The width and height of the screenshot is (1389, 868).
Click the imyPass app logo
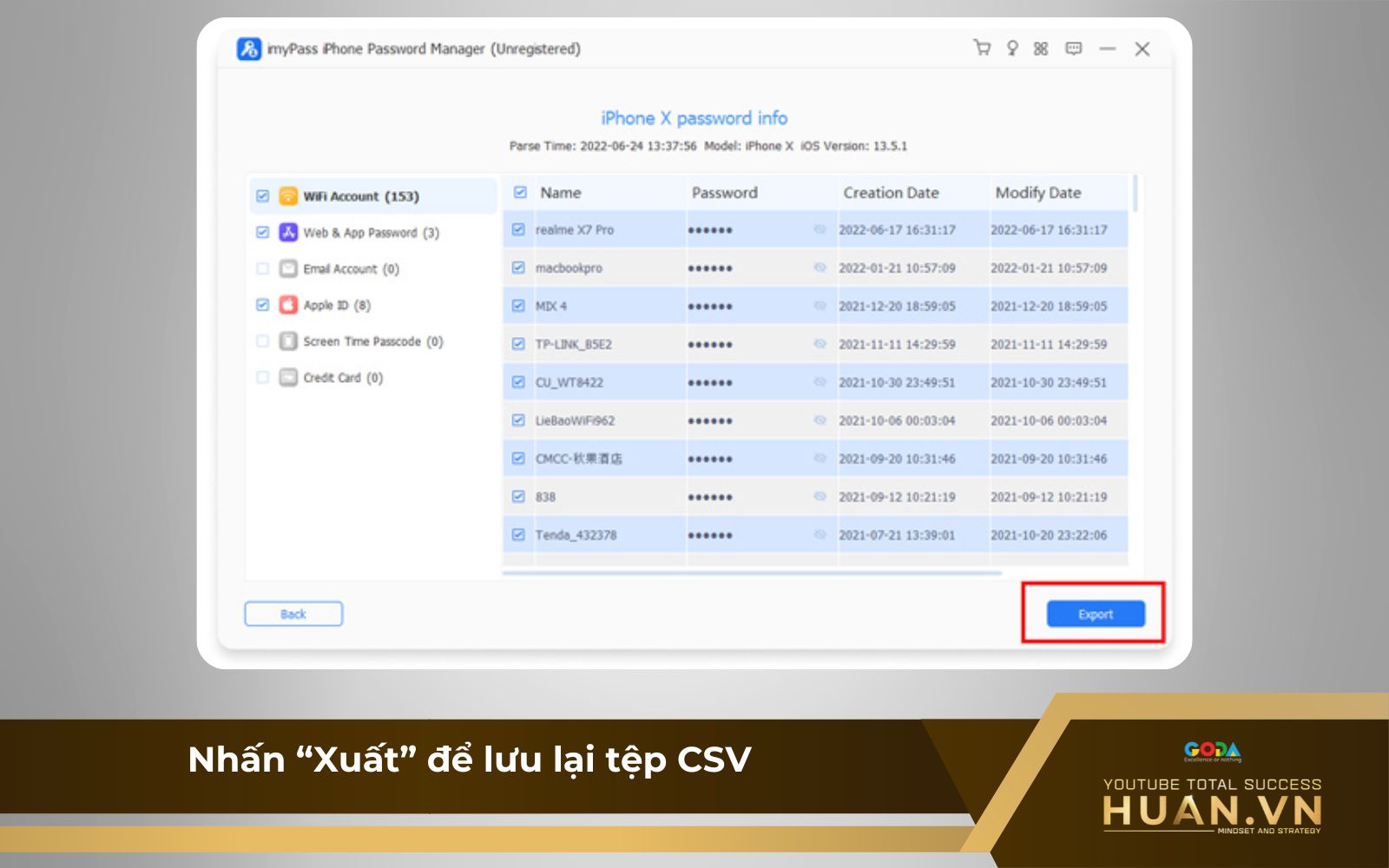tap(249, 49)
